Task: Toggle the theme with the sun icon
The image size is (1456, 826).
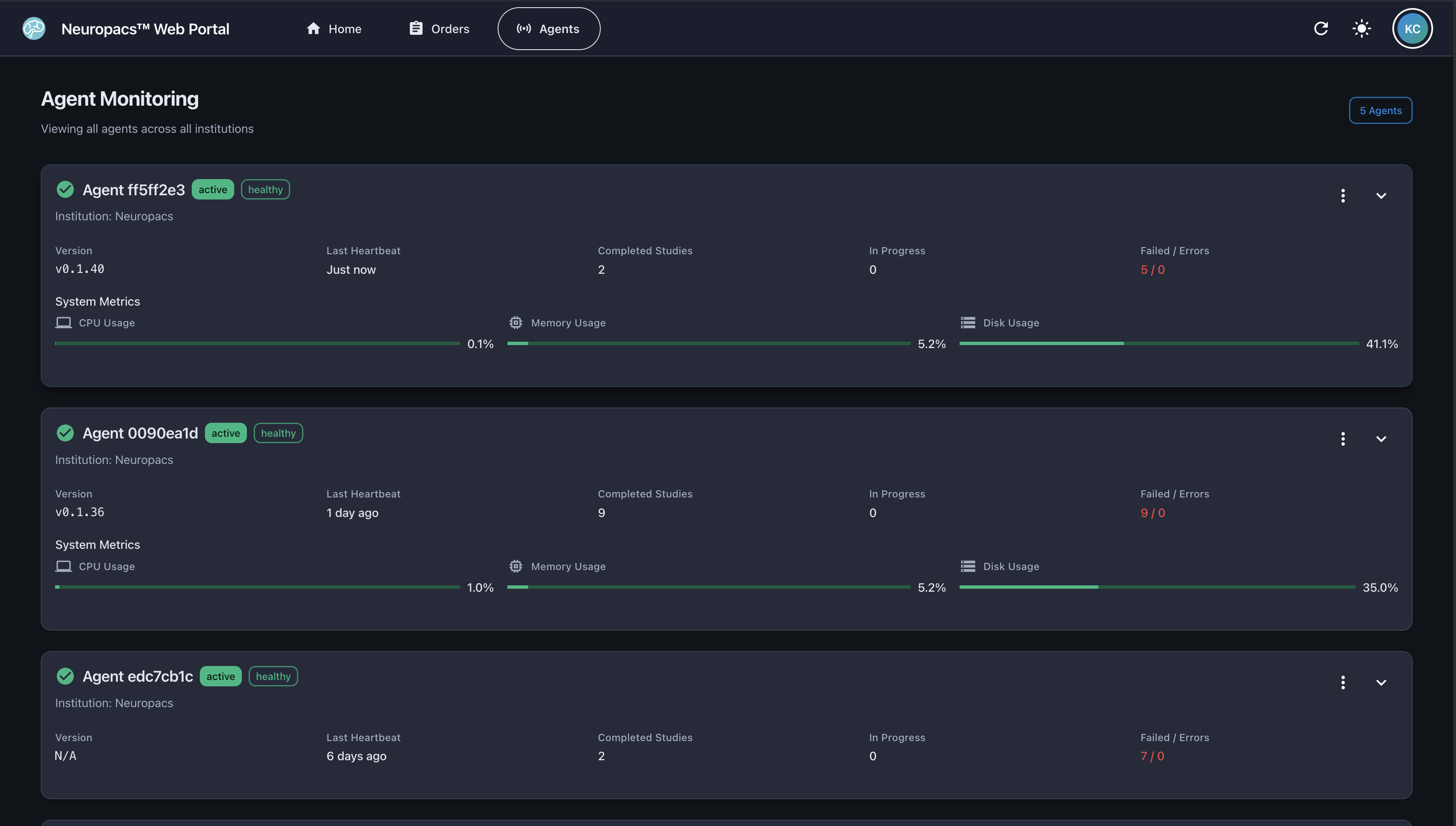Action: (x=1361, y=28)
